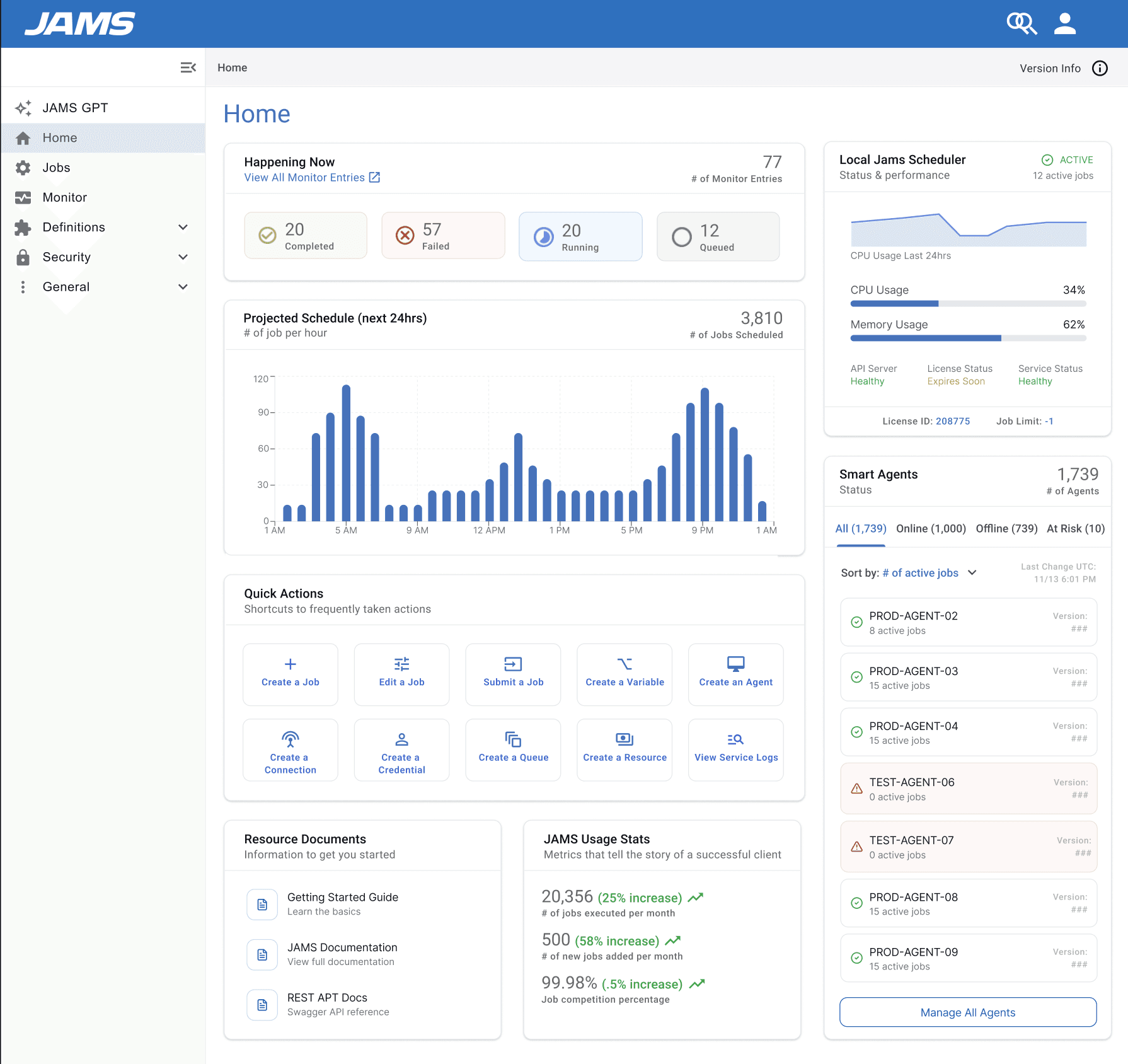Click the 99.98% job completion stat
1128x1064 pixels.
pyautogui.click(x=569, y=983)
